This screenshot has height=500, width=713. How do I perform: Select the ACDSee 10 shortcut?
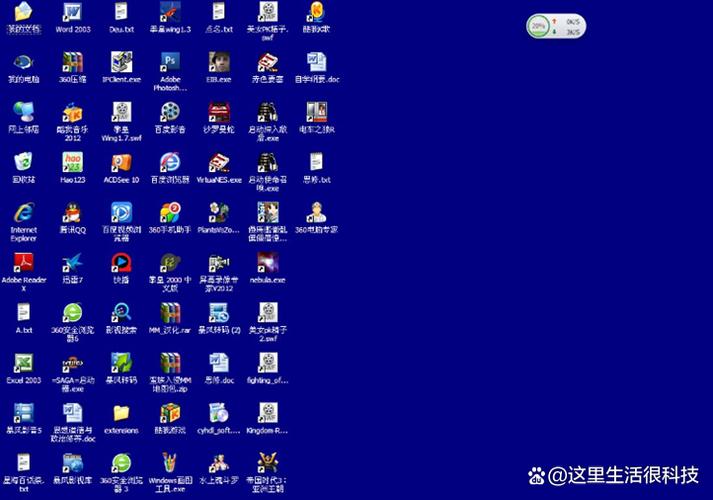[x=121, y=163]
